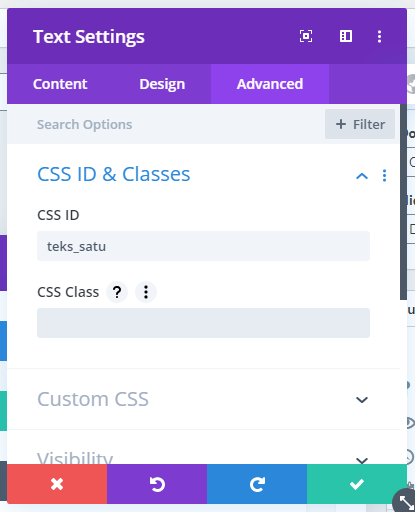Image resolution: width=415 pixels, height=512 pixels.
Task: Select the Advanced tab
Action: [x=270, y=84]
